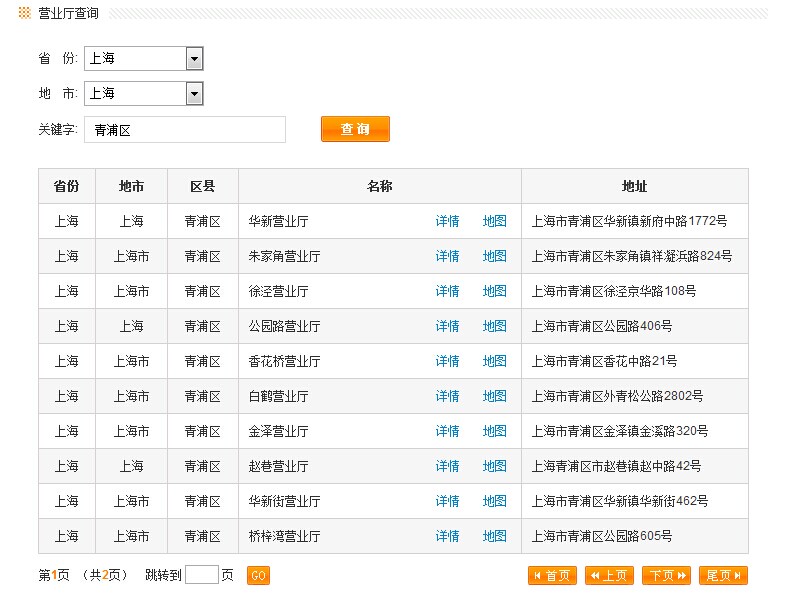785x600 pixels.
Task: Select the name 赵巷营业厅
Action: click(278, 467)
